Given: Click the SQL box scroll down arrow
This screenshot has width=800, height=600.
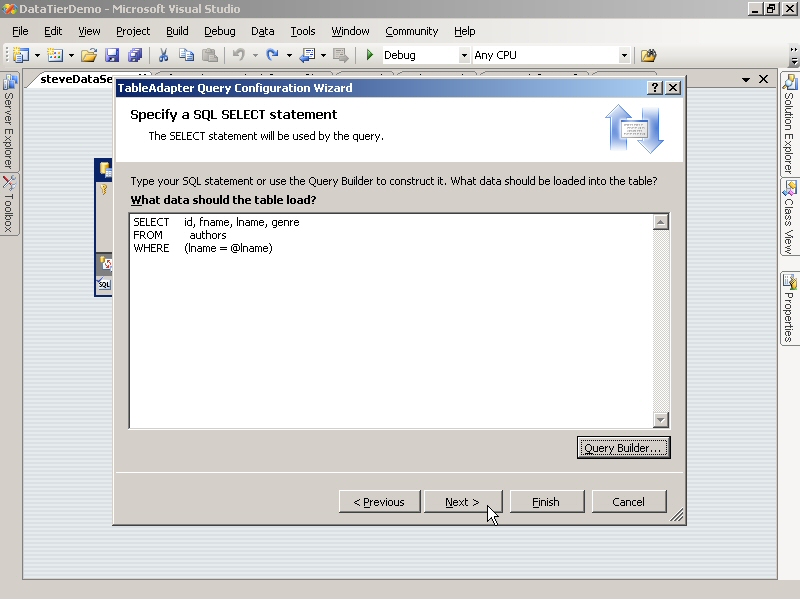Looking at the screenshot, I should coord(661,419).
